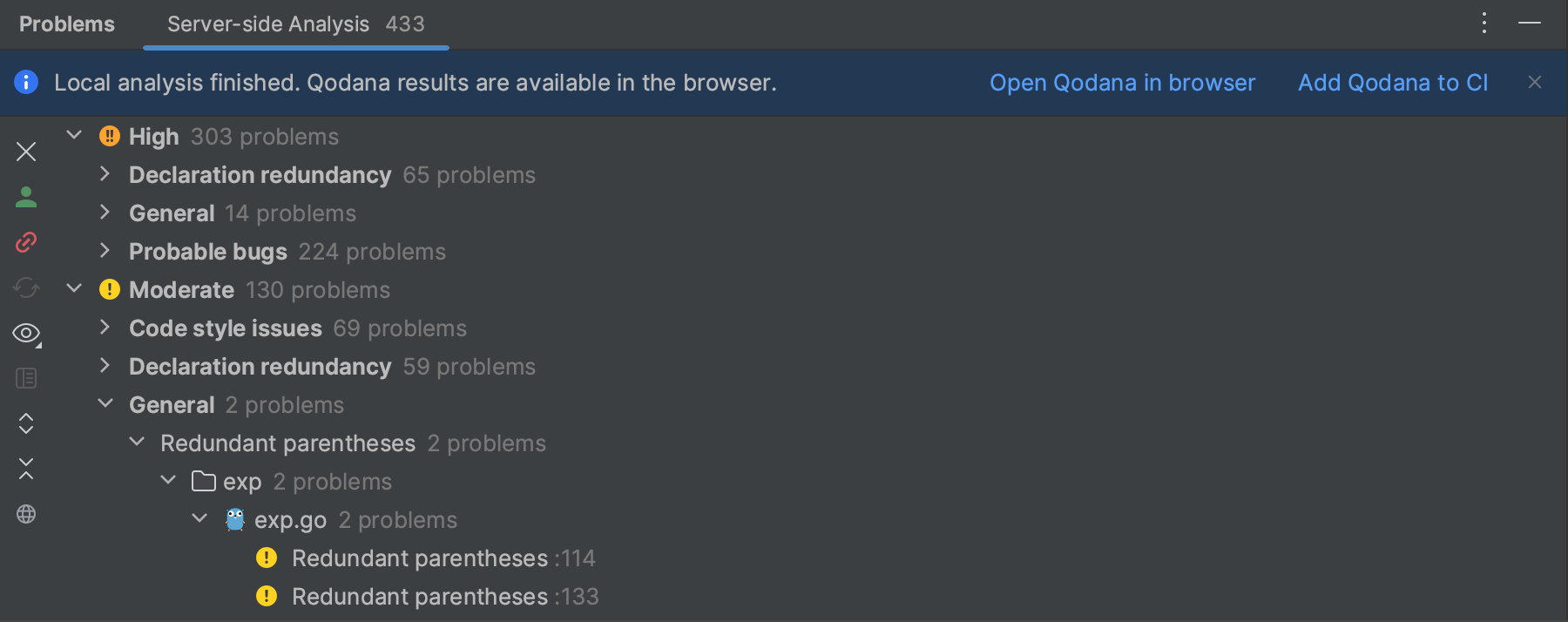Dismiss the Qodana notification banner
The height and width of the screenshot is (622, 1568).
(1535, 82)
